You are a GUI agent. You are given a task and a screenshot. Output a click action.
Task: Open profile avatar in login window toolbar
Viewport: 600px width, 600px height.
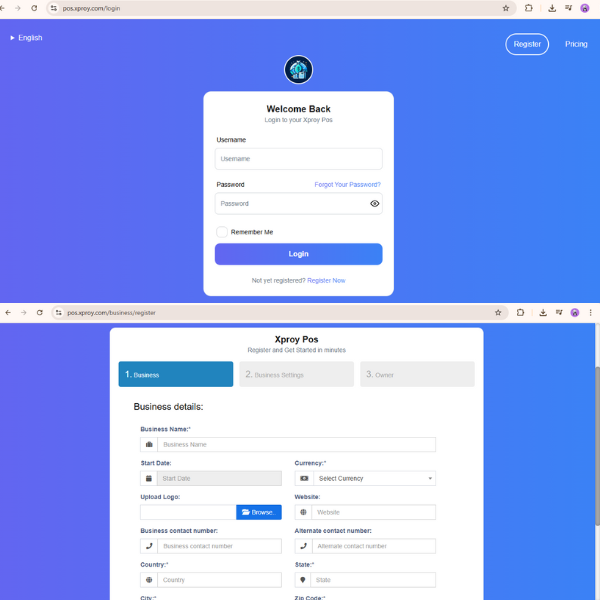pos(584,8)
